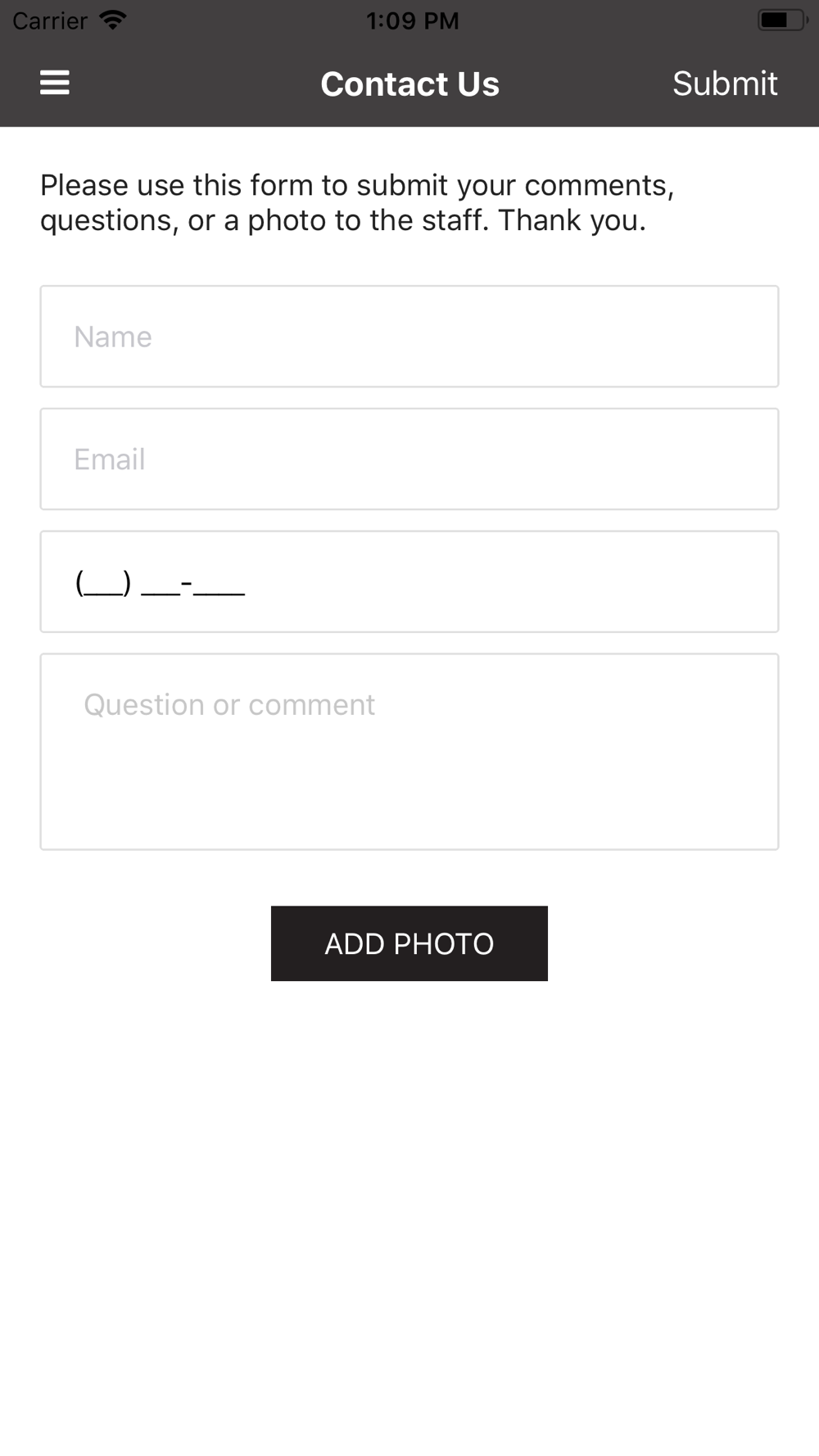Tap the Carrier label in status bar
This screenshot has width=819, height=1456.
pos(50,20)
